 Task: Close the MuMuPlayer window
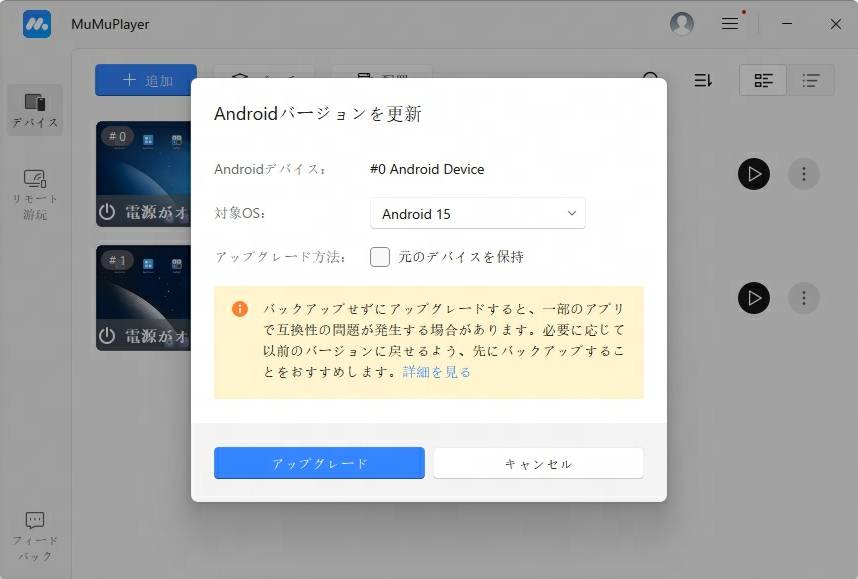836,24
